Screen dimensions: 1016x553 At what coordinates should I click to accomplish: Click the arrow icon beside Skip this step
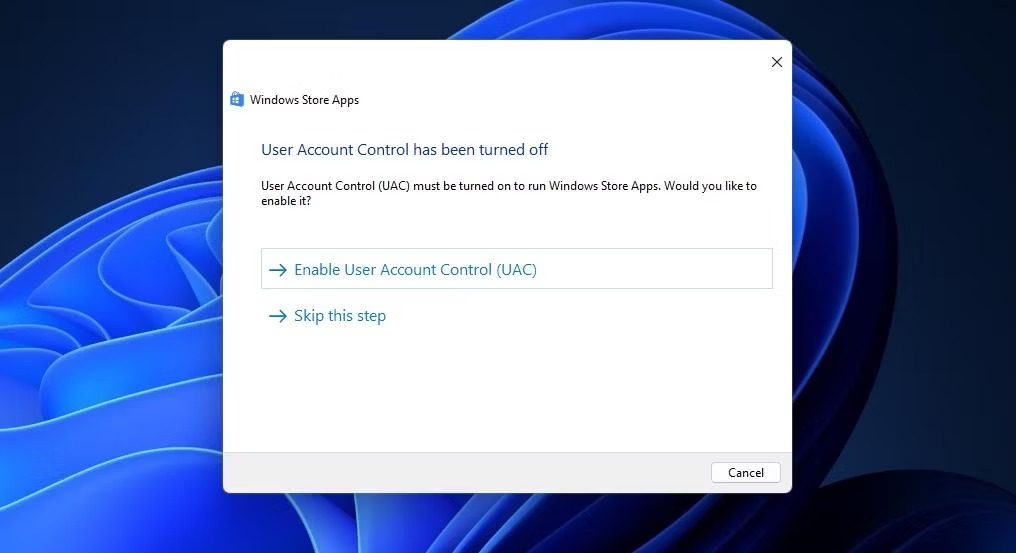tap(278, 316)
